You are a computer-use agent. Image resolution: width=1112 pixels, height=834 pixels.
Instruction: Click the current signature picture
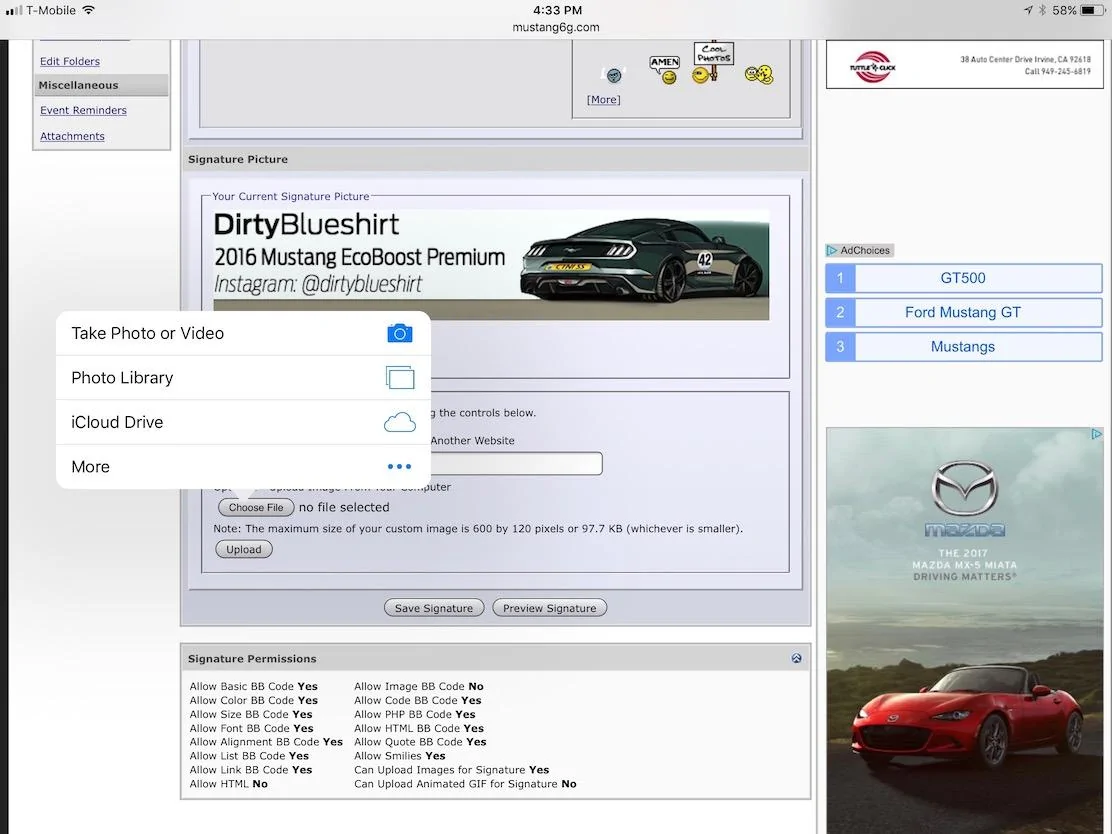click(x=491, y=264)
